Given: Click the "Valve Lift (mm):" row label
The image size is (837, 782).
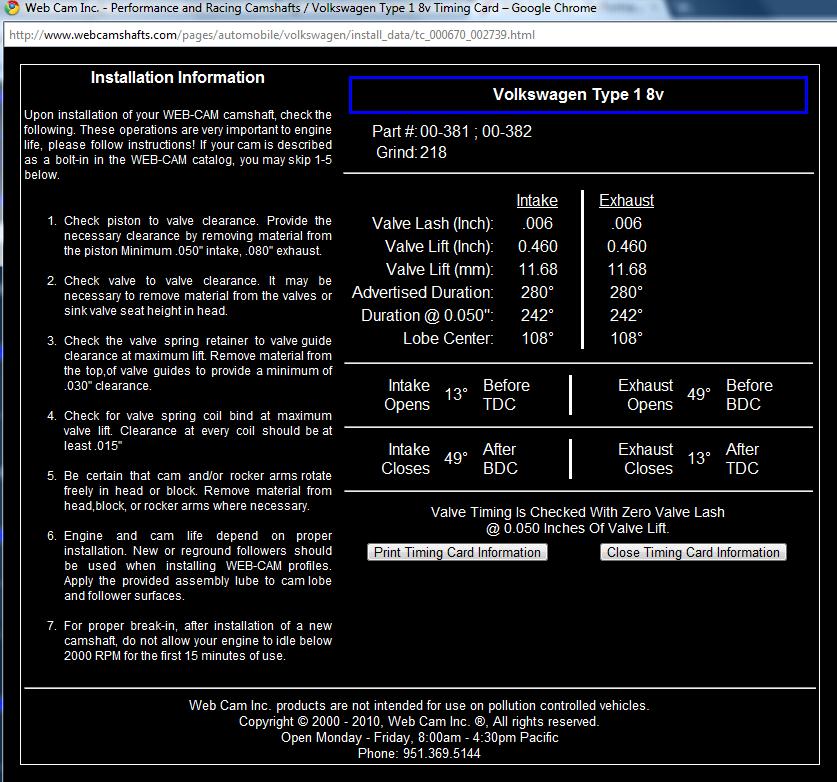Looking at the screenshot, I should [439, 270].
